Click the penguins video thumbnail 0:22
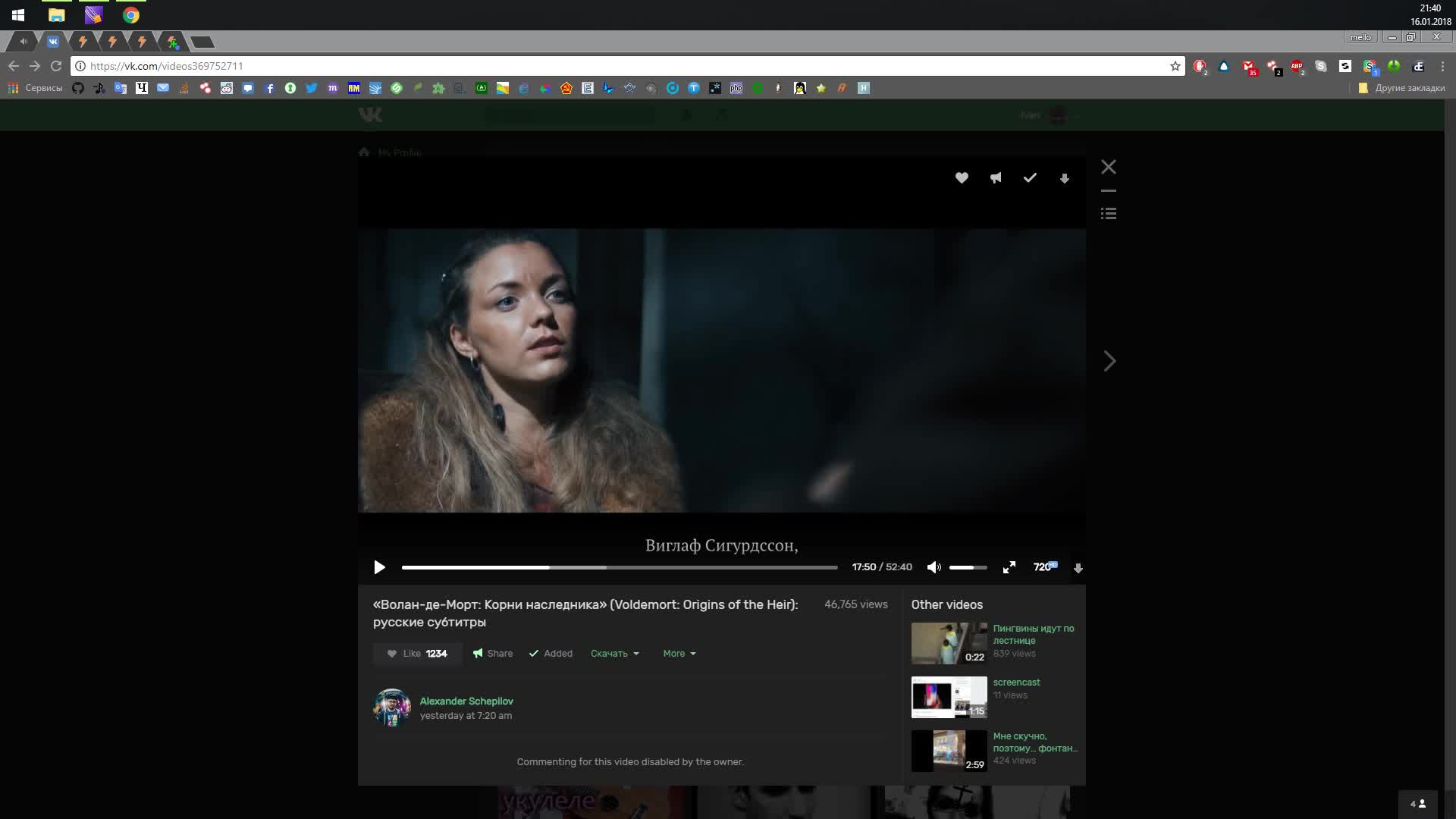1456x819 pixels. [x=949, y=643]
